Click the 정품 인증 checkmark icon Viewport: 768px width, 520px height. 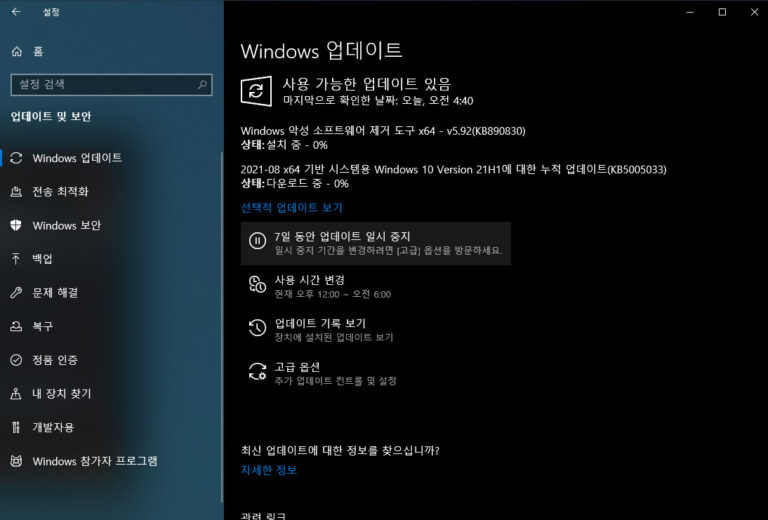click(16, 360)
